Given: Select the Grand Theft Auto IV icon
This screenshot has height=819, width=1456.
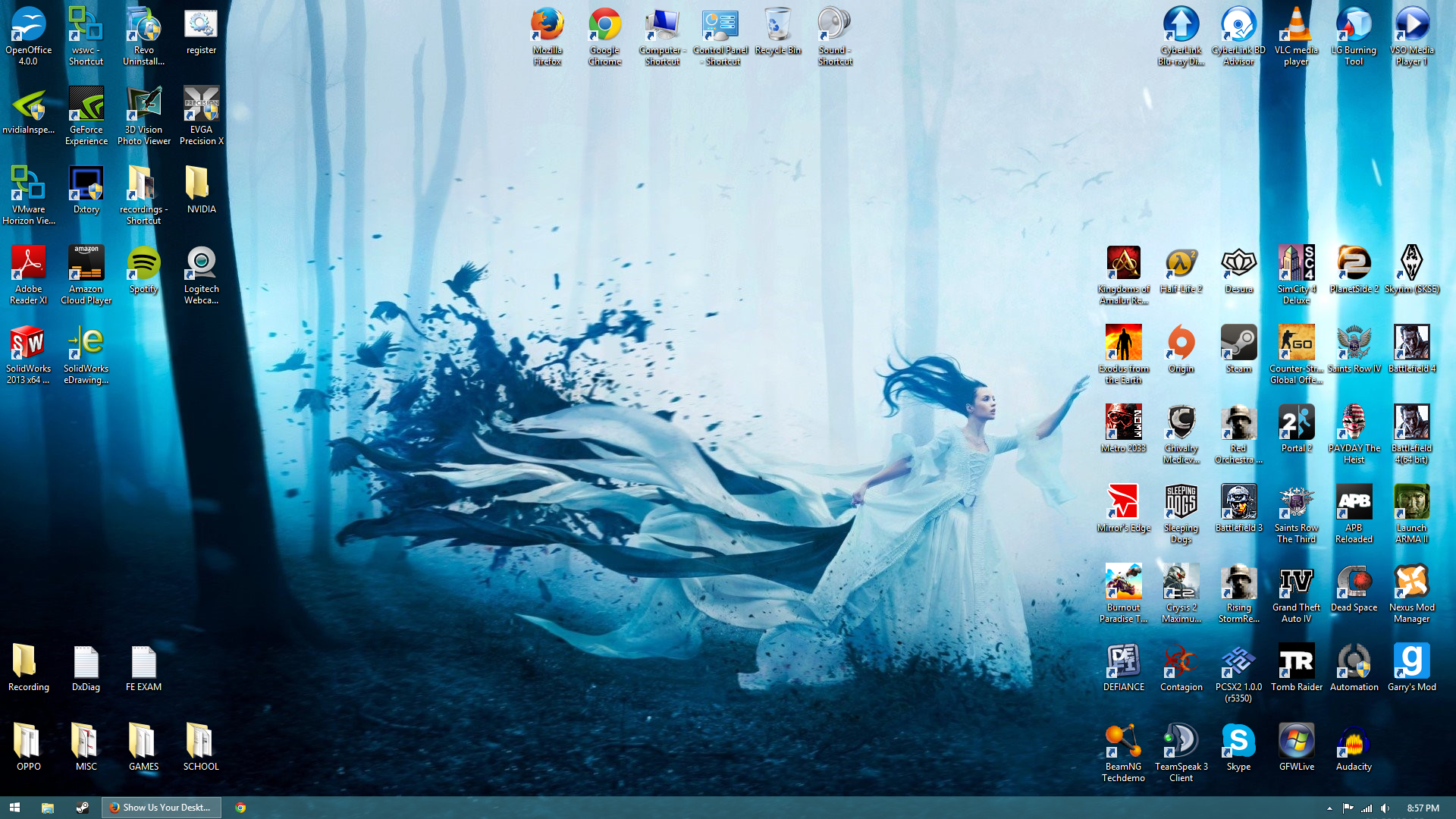Looking at the screenshot, I should [x=1297, y=593].
